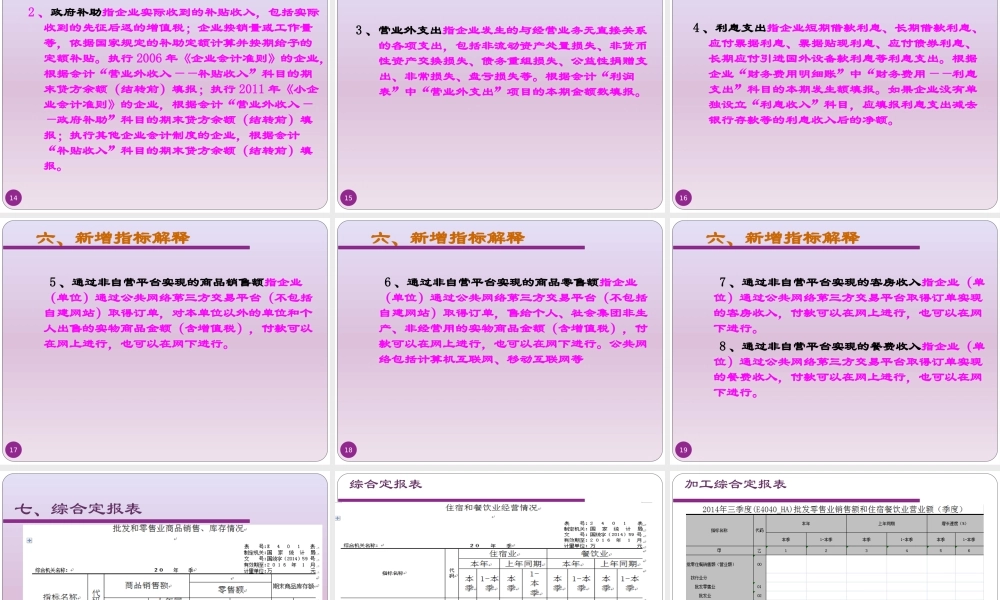Click the slide number badge 14

pyautogui.click(x=13, y=198)
